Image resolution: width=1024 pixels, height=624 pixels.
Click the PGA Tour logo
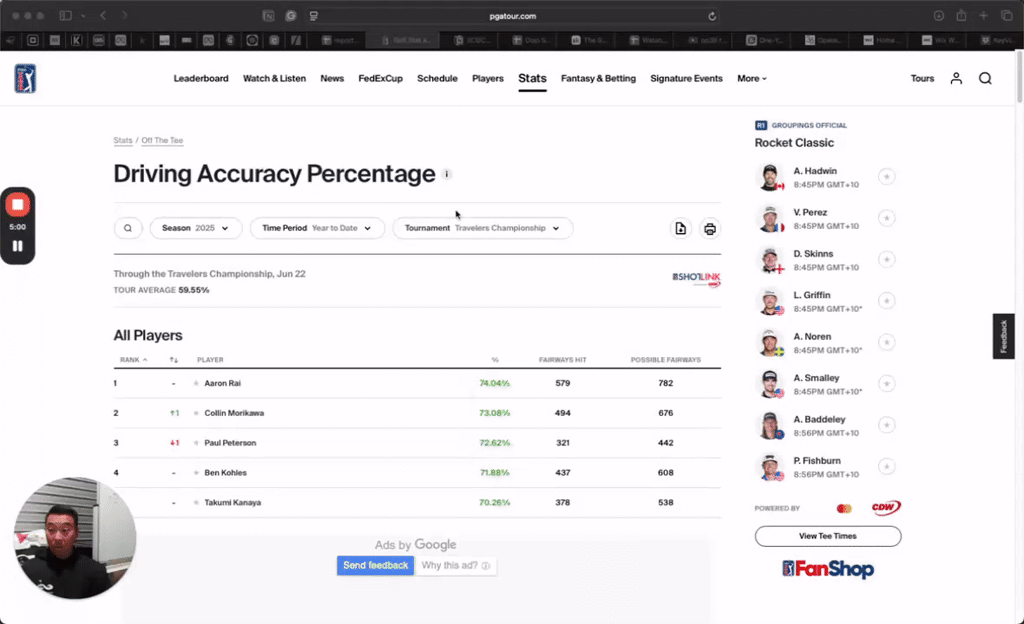point(25,78)
